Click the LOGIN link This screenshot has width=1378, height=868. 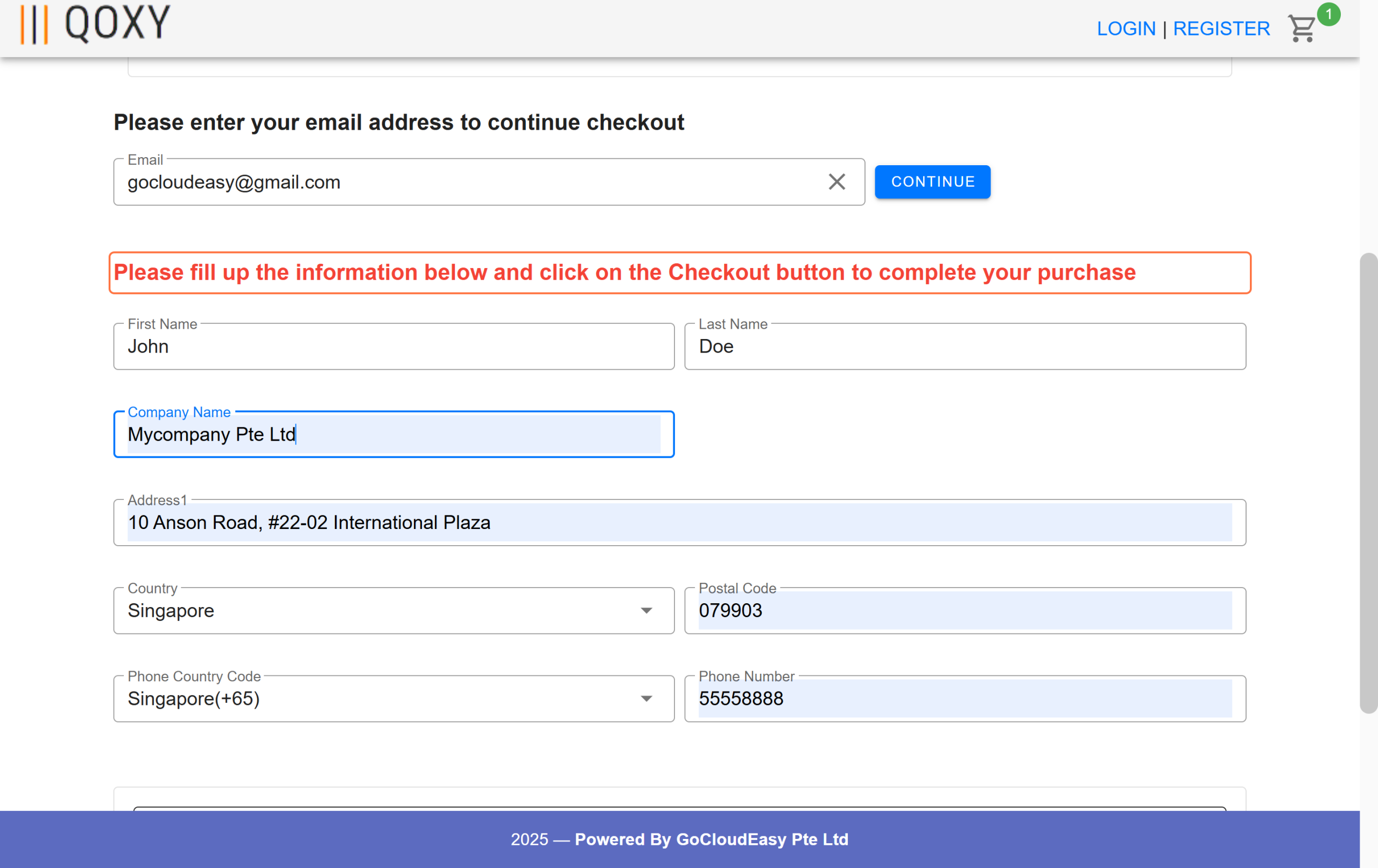(x=1126, y=28)
